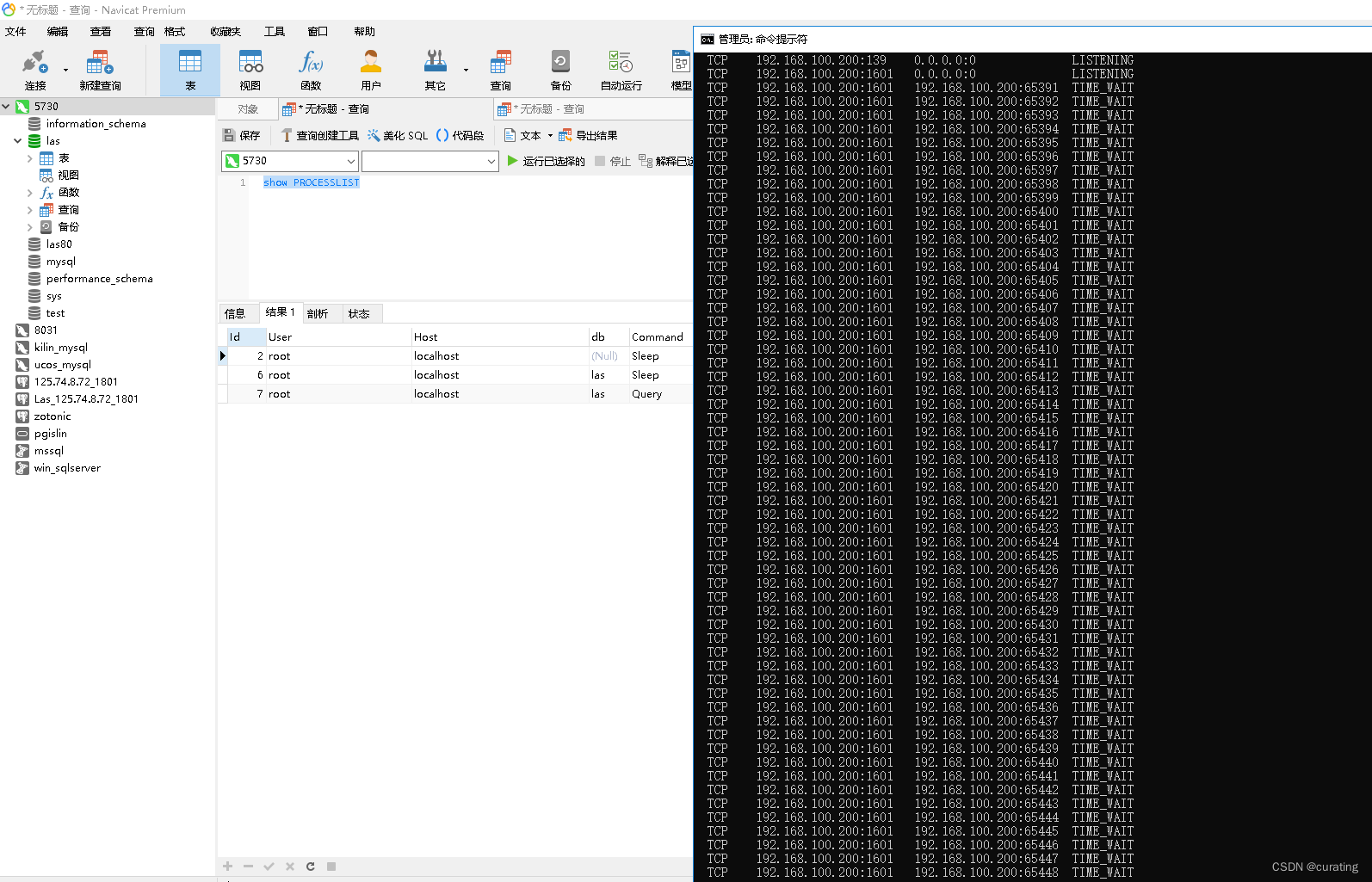Select the Table (表) toolbar icon
1372x882 pixels.
point(190,70)
